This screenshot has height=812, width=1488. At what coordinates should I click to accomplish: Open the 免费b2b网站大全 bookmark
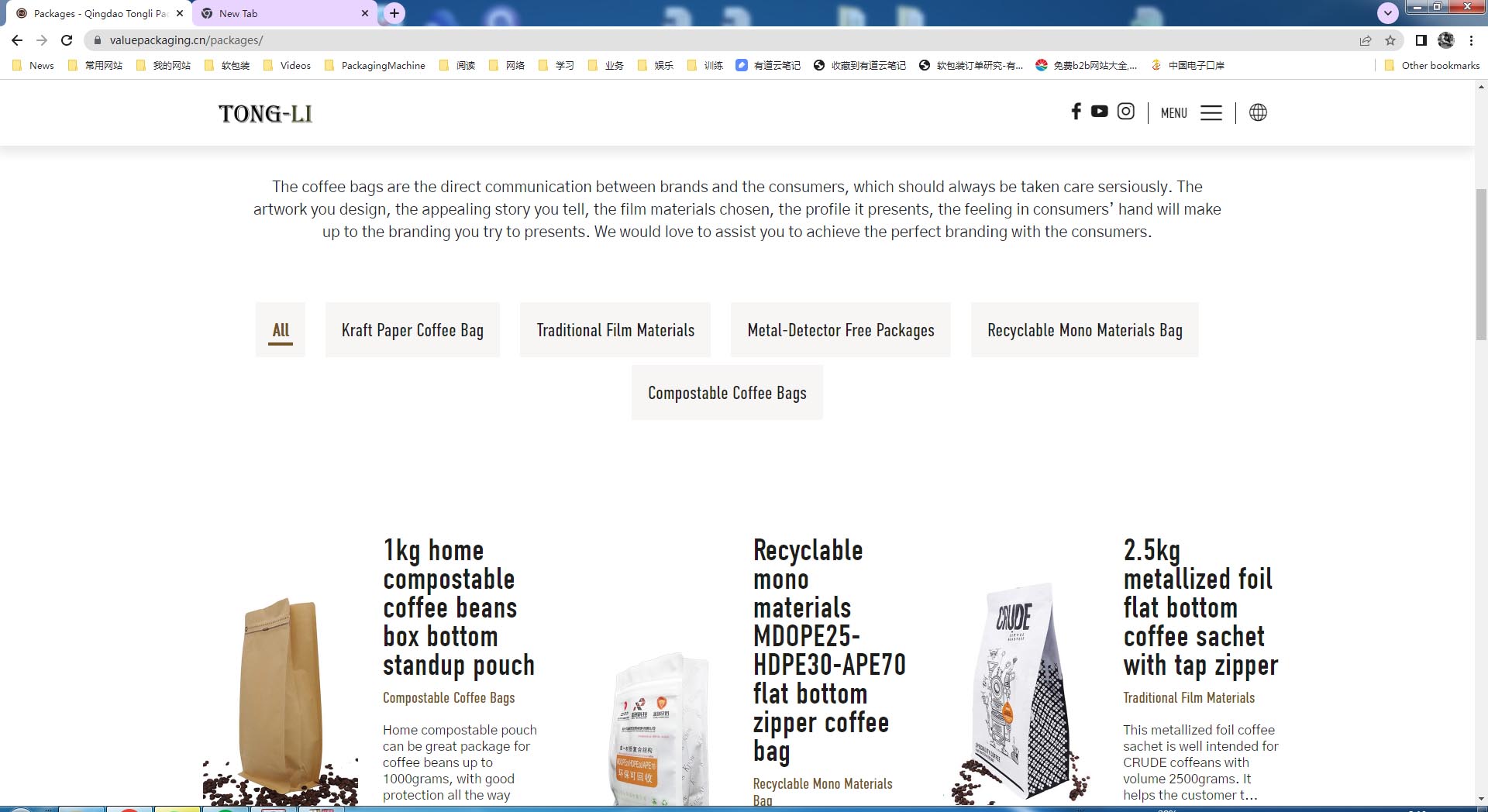tap(1087, 65)
